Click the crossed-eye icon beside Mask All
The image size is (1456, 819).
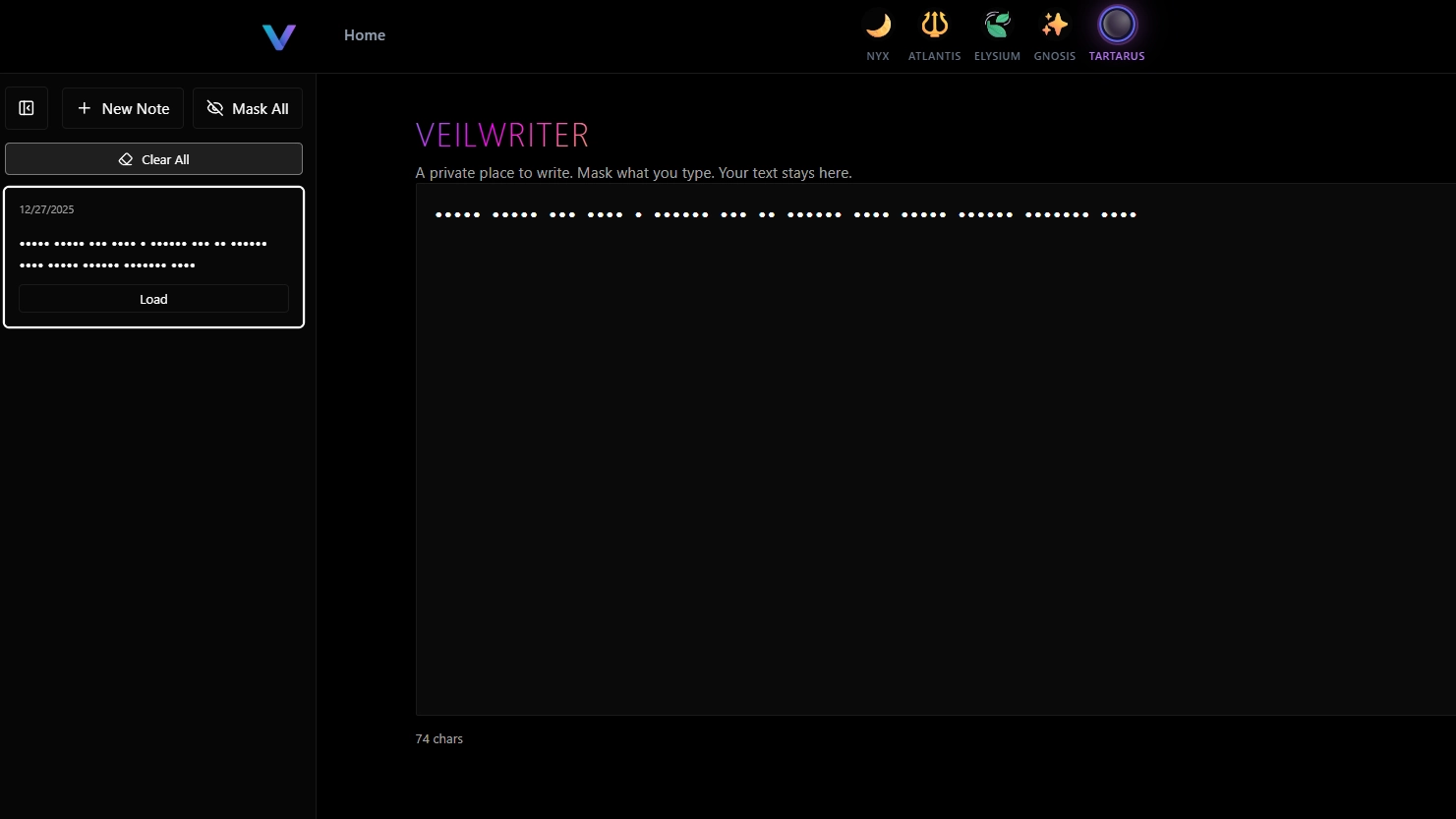tap(215, 108)
